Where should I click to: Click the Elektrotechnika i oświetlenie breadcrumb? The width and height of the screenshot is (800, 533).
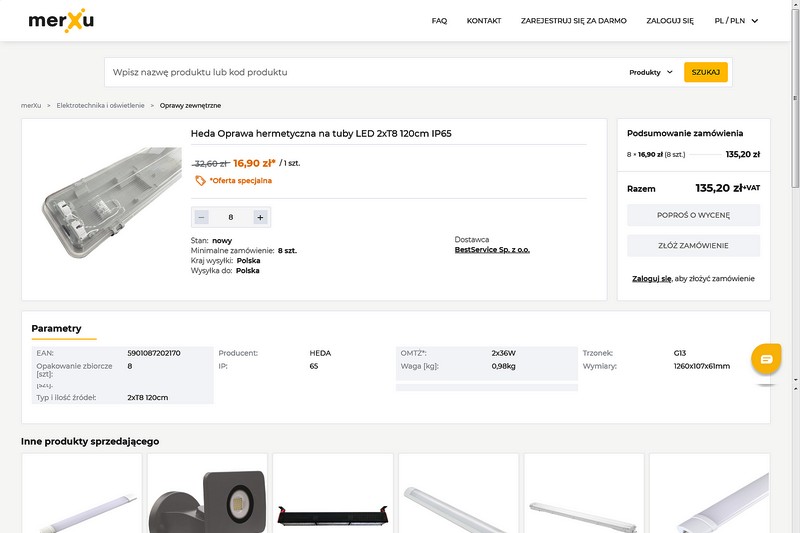[100, 105]
